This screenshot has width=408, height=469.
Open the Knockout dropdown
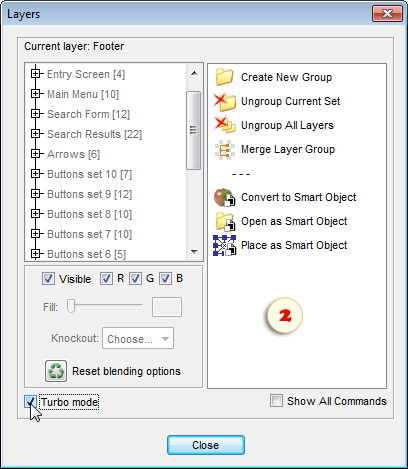tap(138, 338)
